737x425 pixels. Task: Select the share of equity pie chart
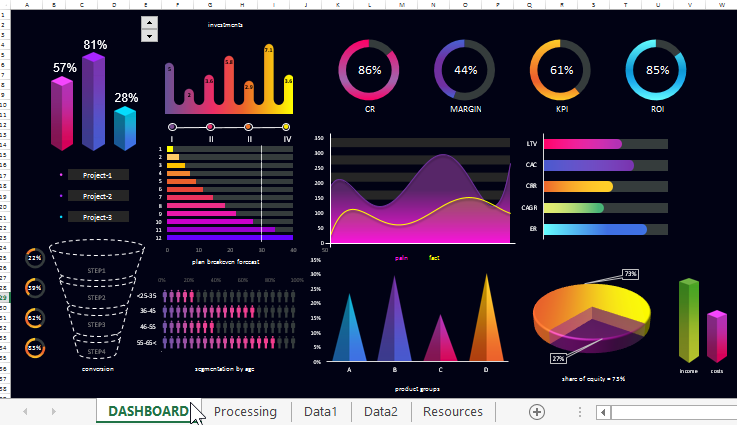click(x=592, y=318)
